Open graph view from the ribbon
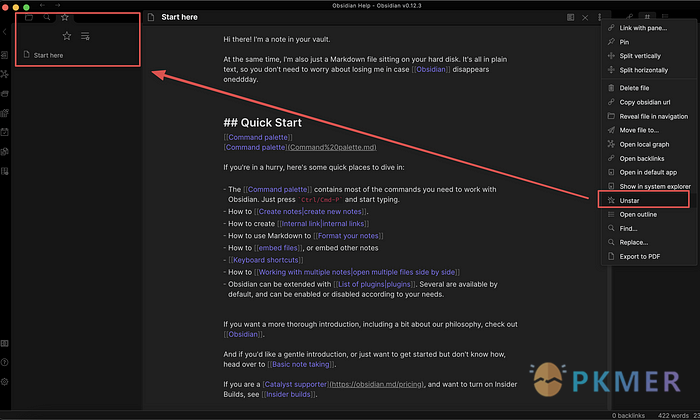Image resolution: width=700 pixels, height=420 pixels. tap(4, 74)
